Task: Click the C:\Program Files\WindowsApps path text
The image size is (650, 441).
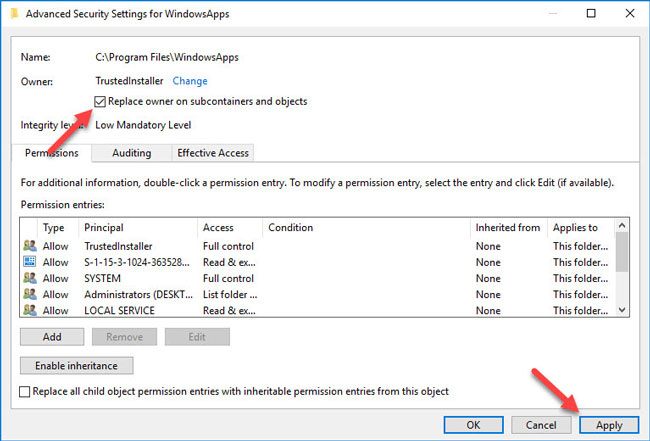Action: point(167,57)
